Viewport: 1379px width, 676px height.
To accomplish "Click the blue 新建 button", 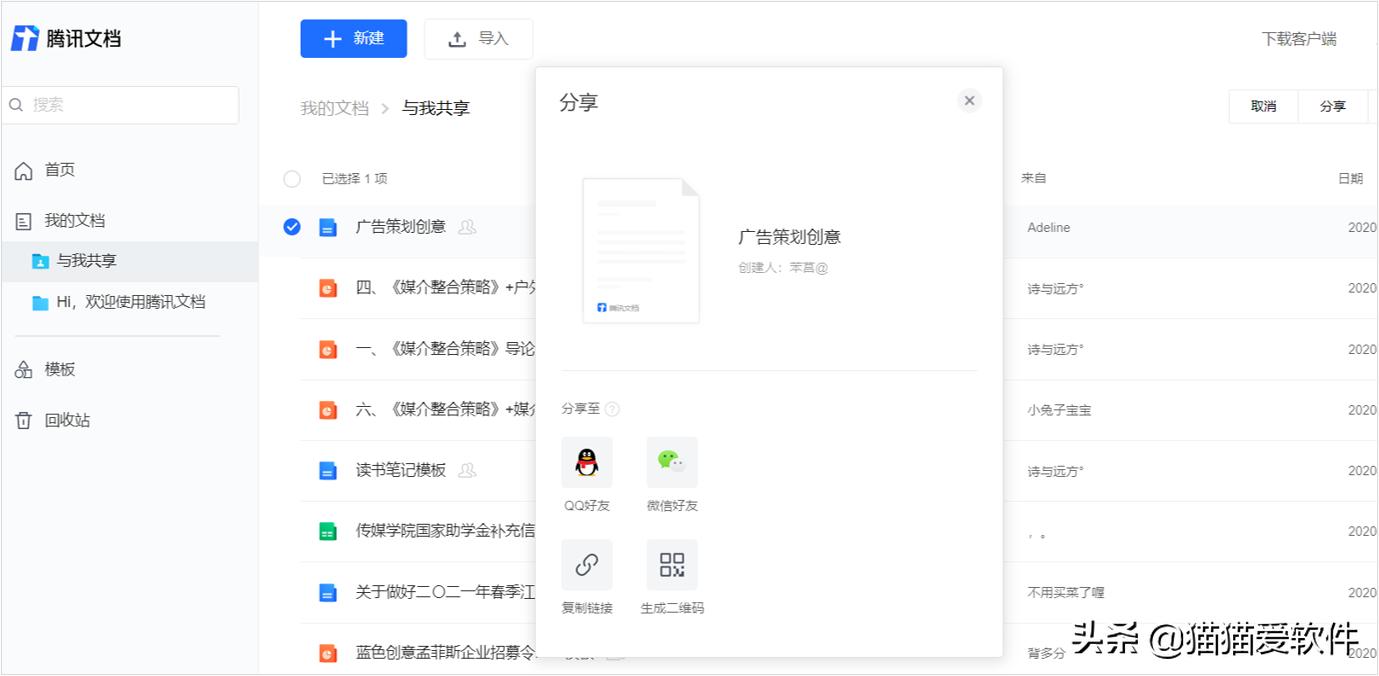I will (x=353, y=38).
